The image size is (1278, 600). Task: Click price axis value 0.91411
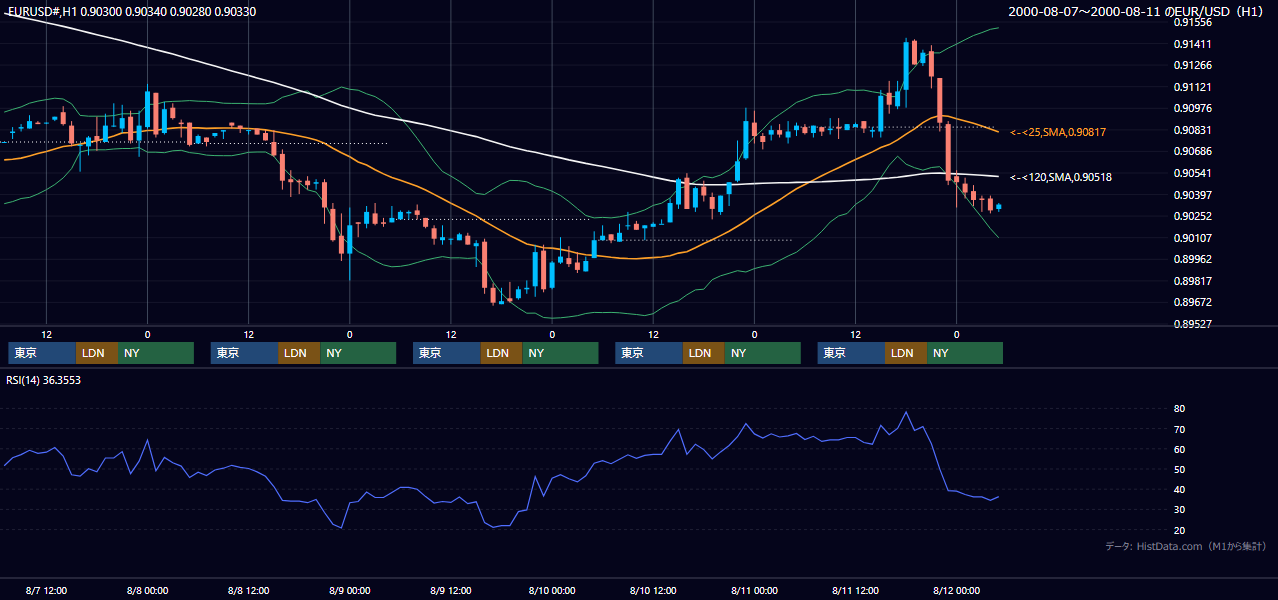tap(1193, 44)
